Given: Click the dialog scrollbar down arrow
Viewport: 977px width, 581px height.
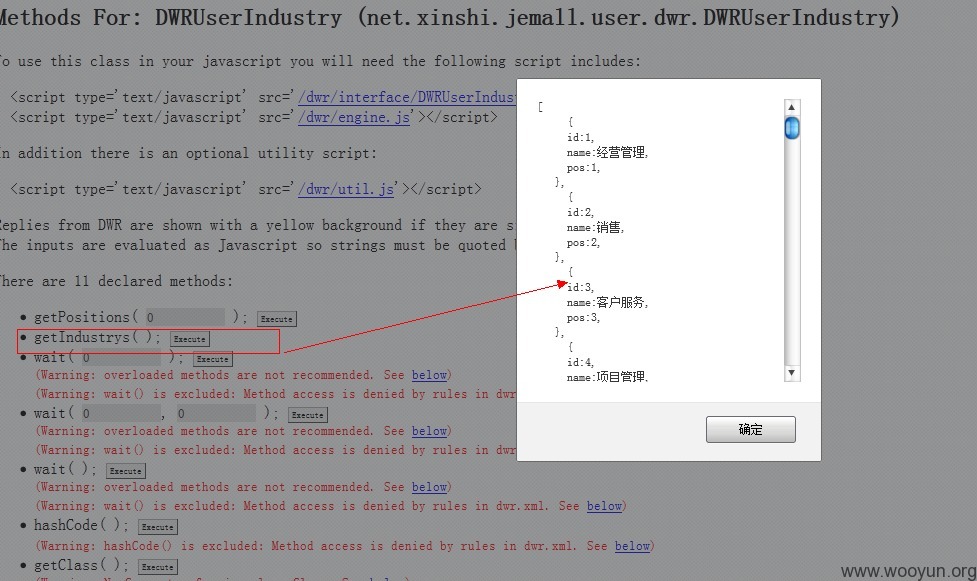Looking at the screenshot, I should (x=791, y=373).
